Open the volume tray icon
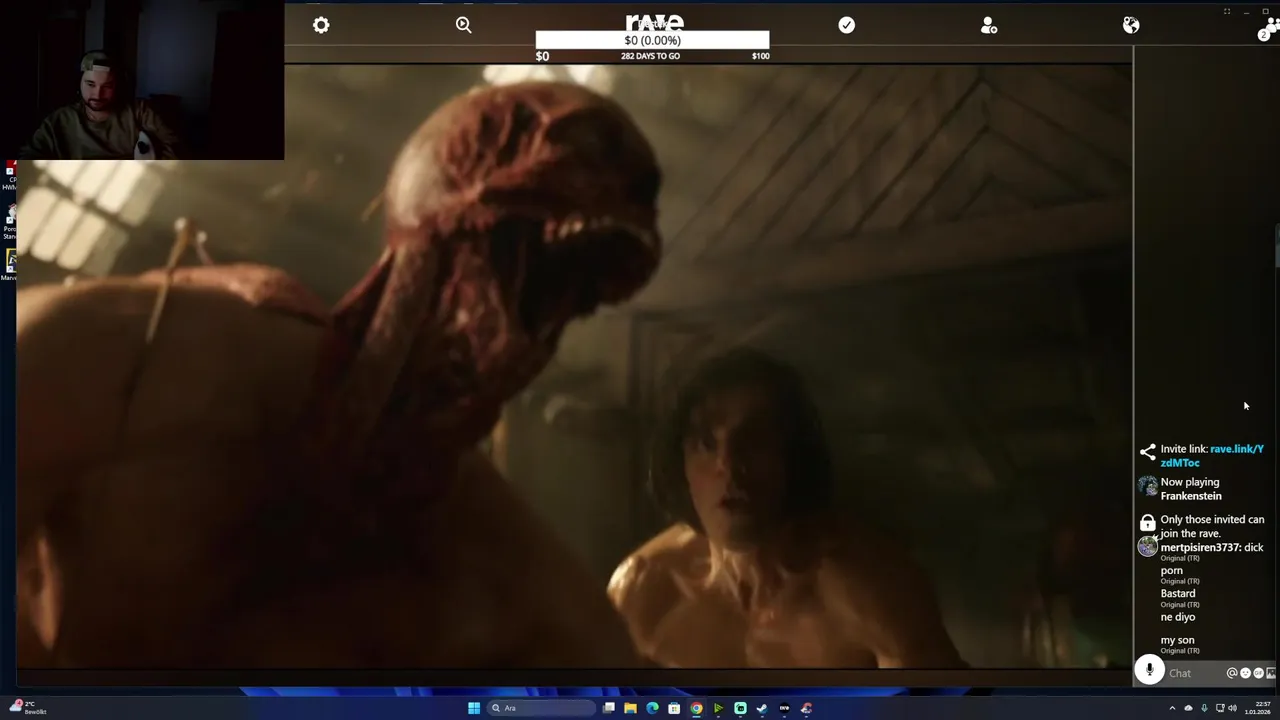The width and height of the screenshot is (1280, 720). (x=1233, y=708)
